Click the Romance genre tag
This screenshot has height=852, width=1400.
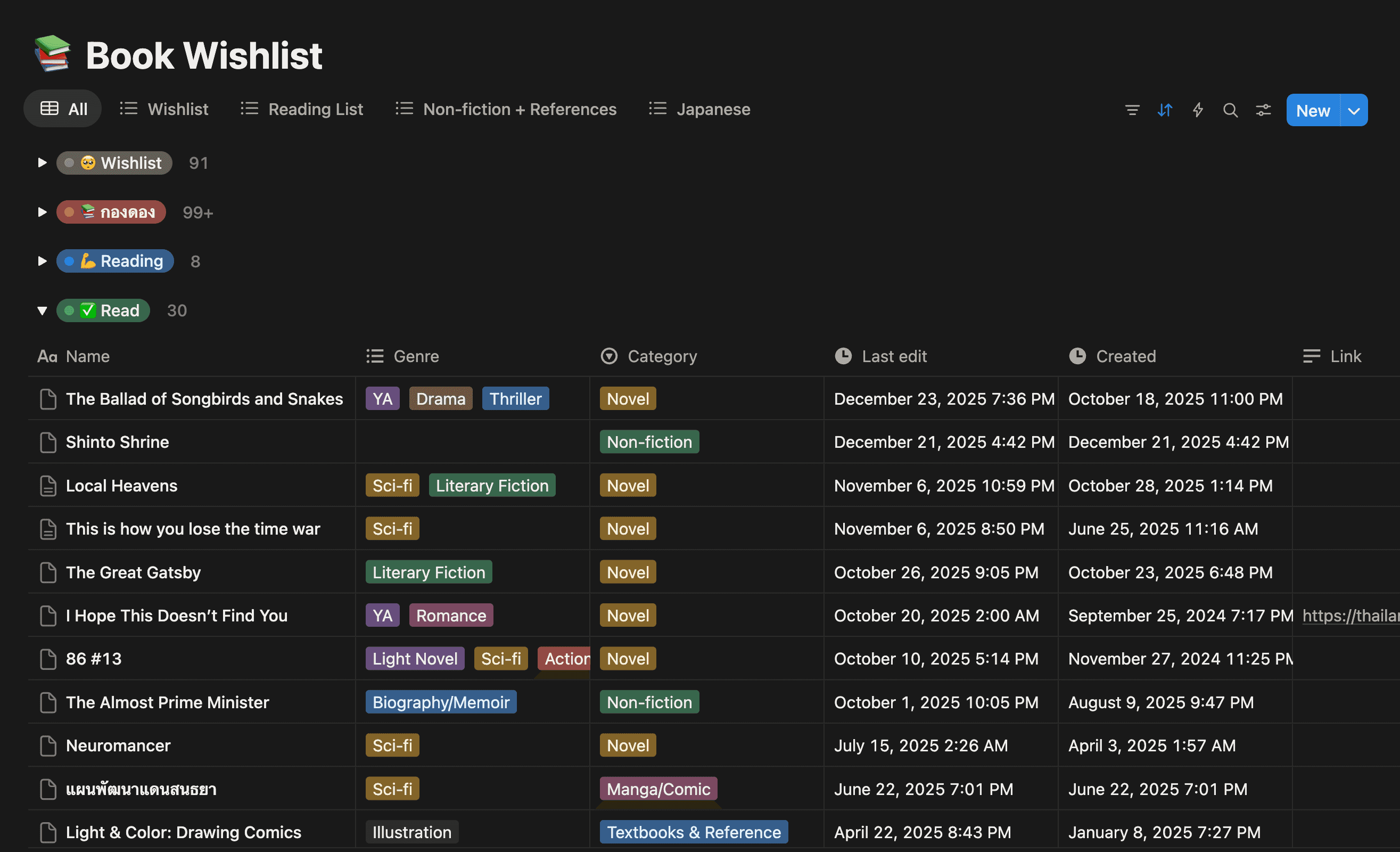click(x=451, y=616)
